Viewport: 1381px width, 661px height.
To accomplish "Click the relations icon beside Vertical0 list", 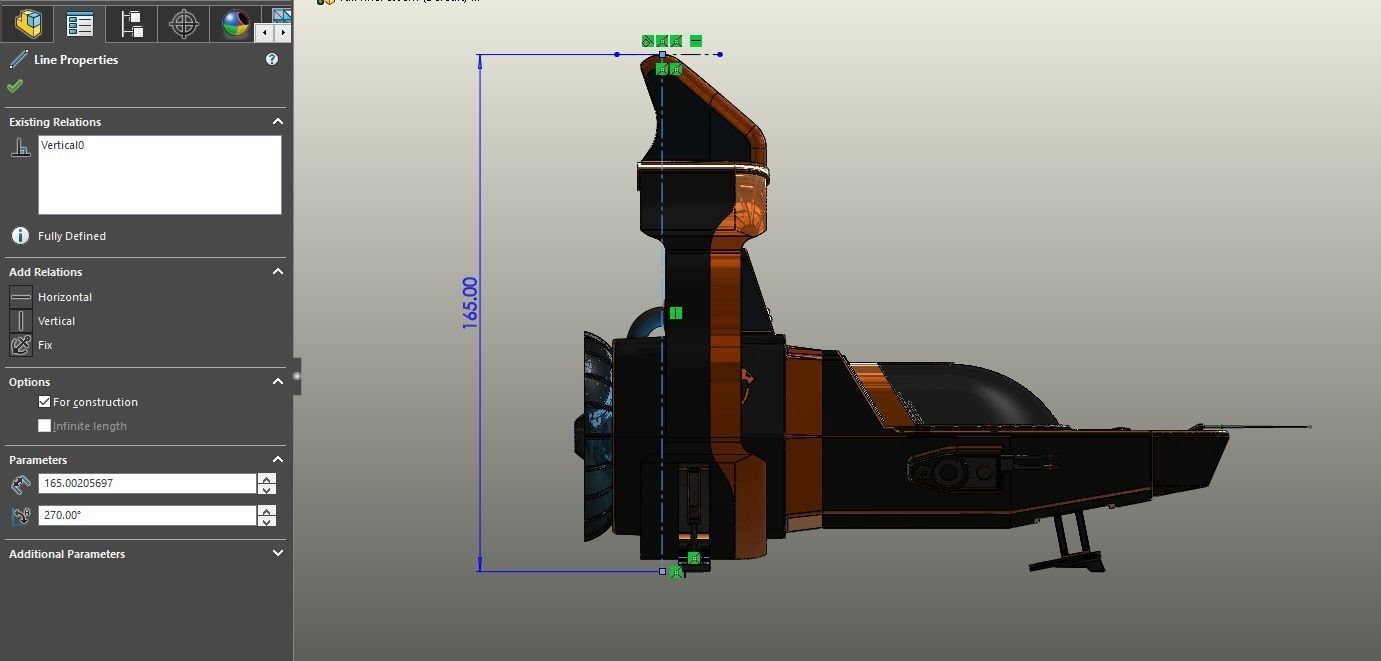I will coord(20,148).
